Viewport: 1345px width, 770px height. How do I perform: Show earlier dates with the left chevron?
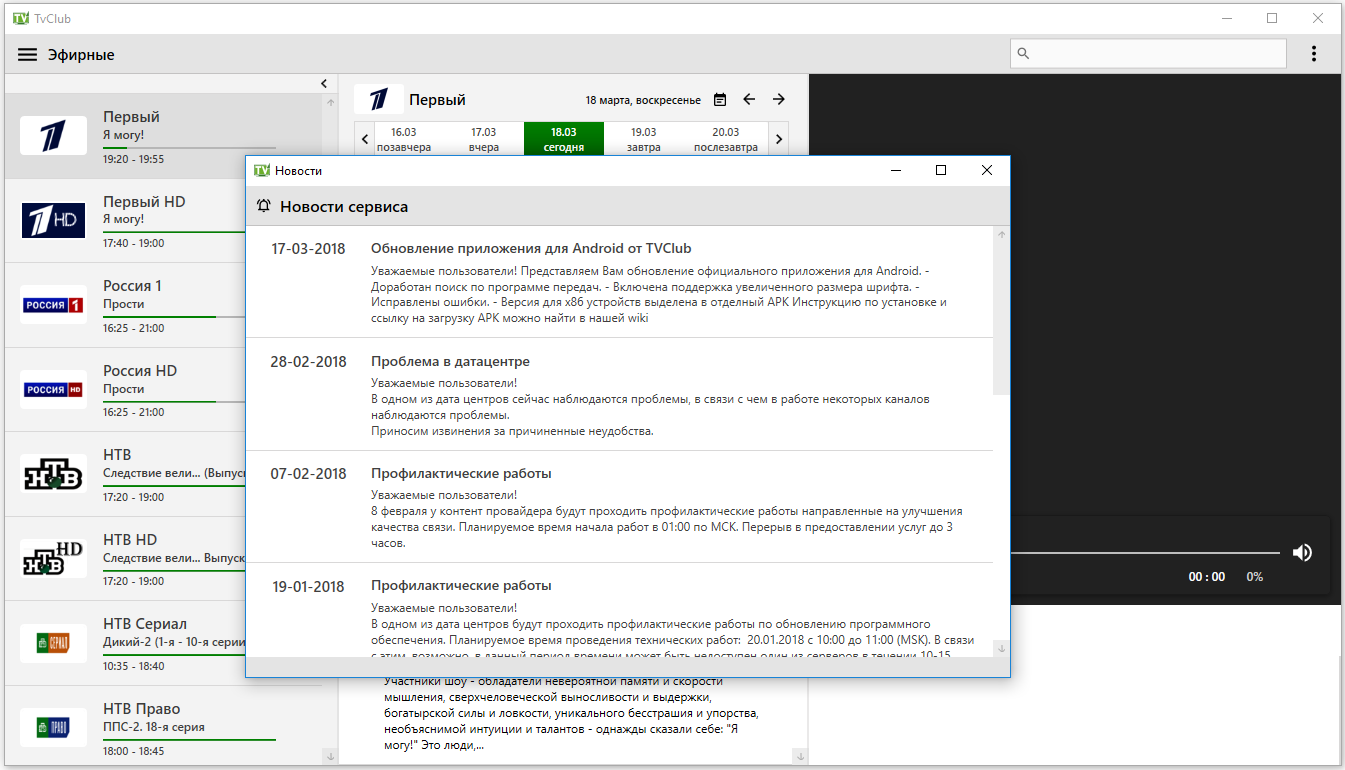(364, 139)
